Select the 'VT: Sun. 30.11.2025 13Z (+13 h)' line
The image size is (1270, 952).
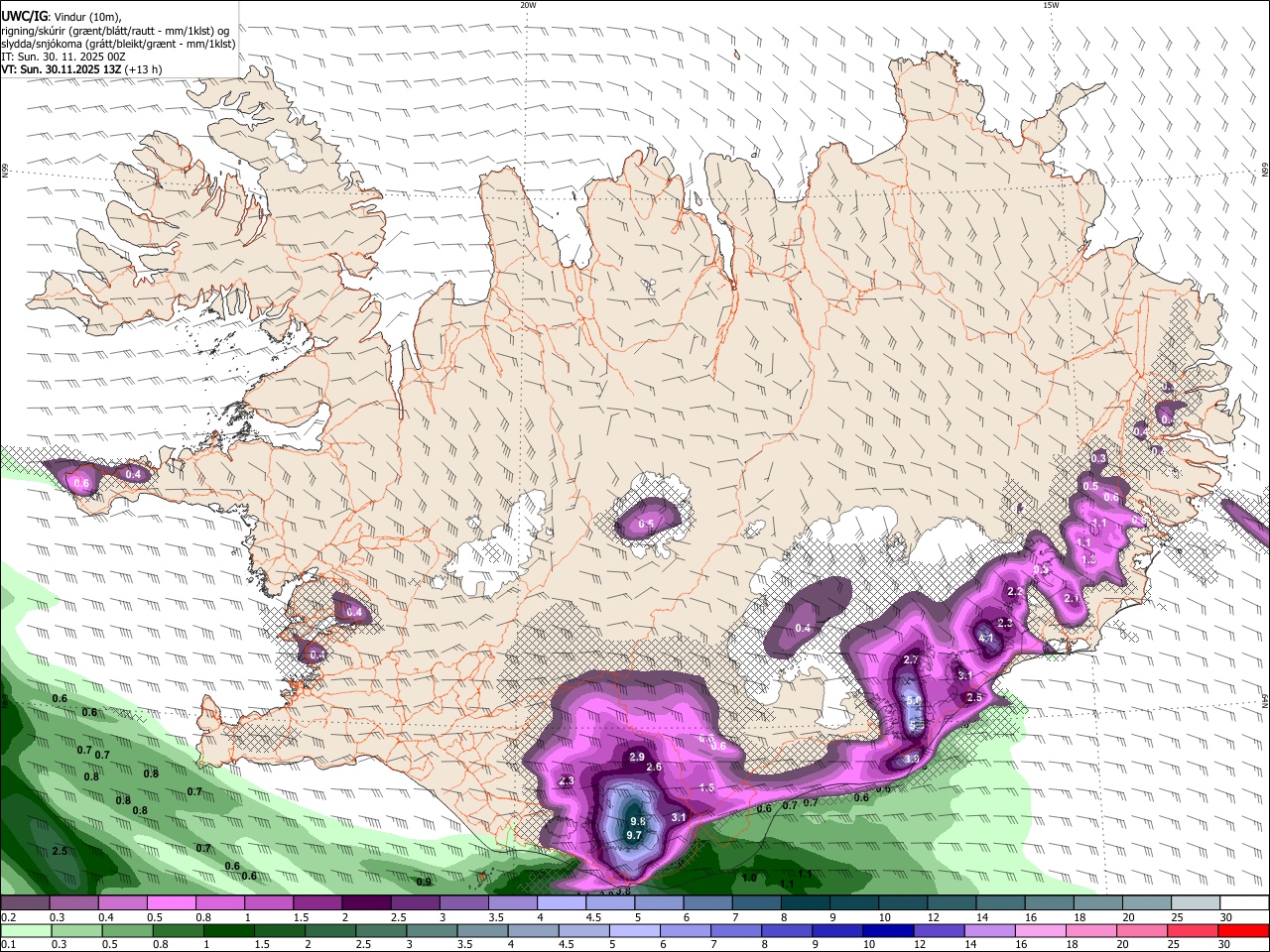pyautogui.click(x=81, y=69)
